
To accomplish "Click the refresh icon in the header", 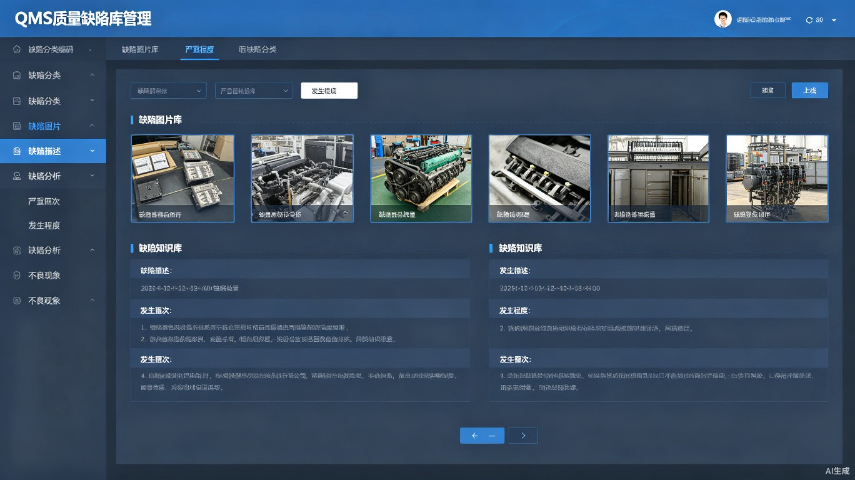I will click(809, 20).
